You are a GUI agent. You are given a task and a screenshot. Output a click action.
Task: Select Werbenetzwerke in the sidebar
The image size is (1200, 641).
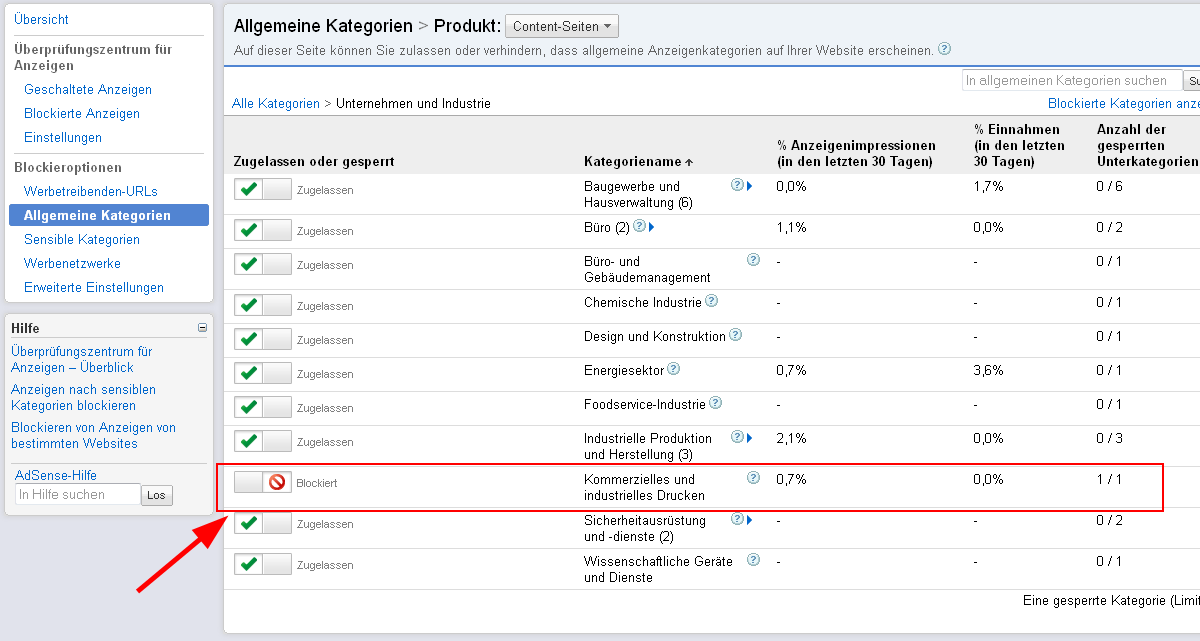tap(72, 263)
